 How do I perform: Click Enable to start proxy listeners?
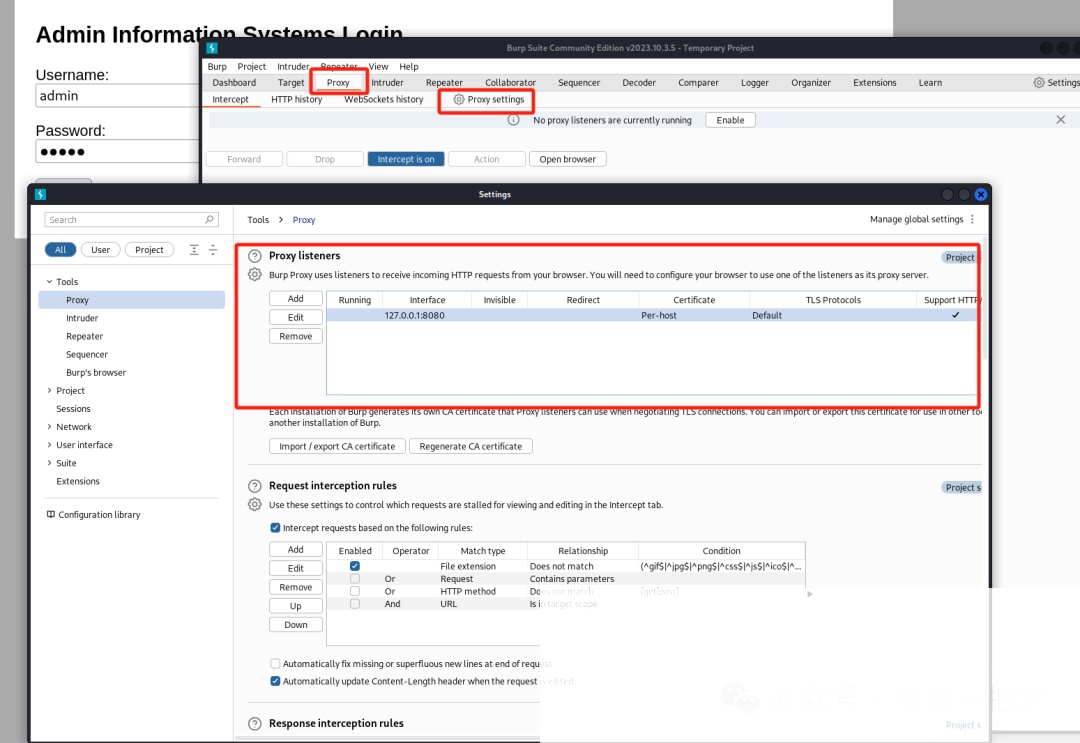[730, 120]
